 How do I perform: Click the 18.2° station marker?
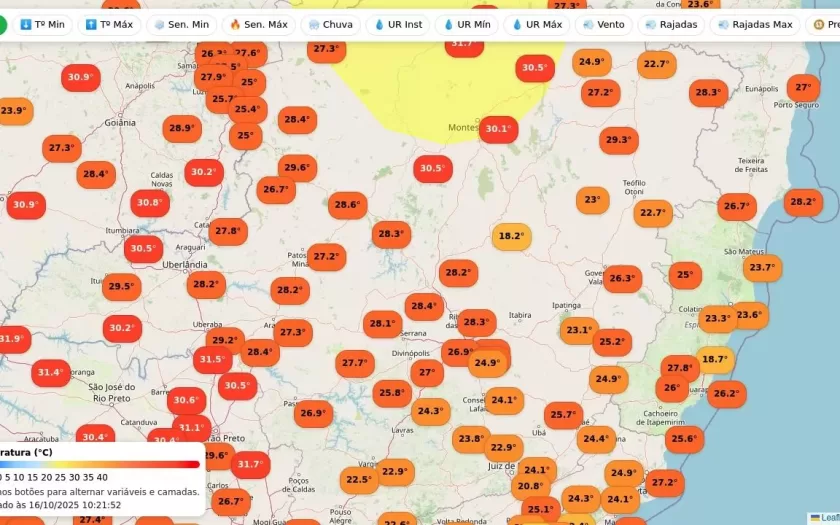(x=511, y=237)
